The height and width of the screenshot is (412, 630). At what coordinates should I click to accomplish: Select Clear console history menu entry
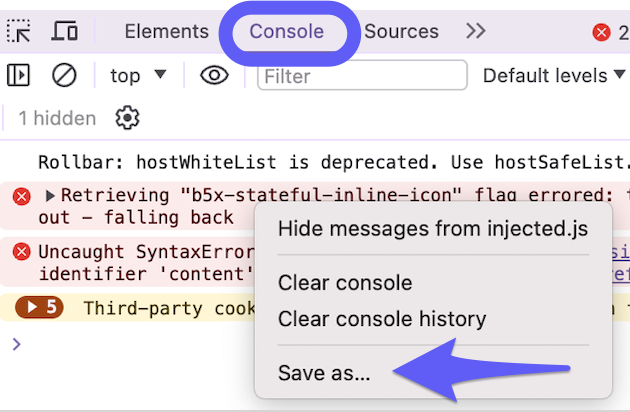point(382,319)
